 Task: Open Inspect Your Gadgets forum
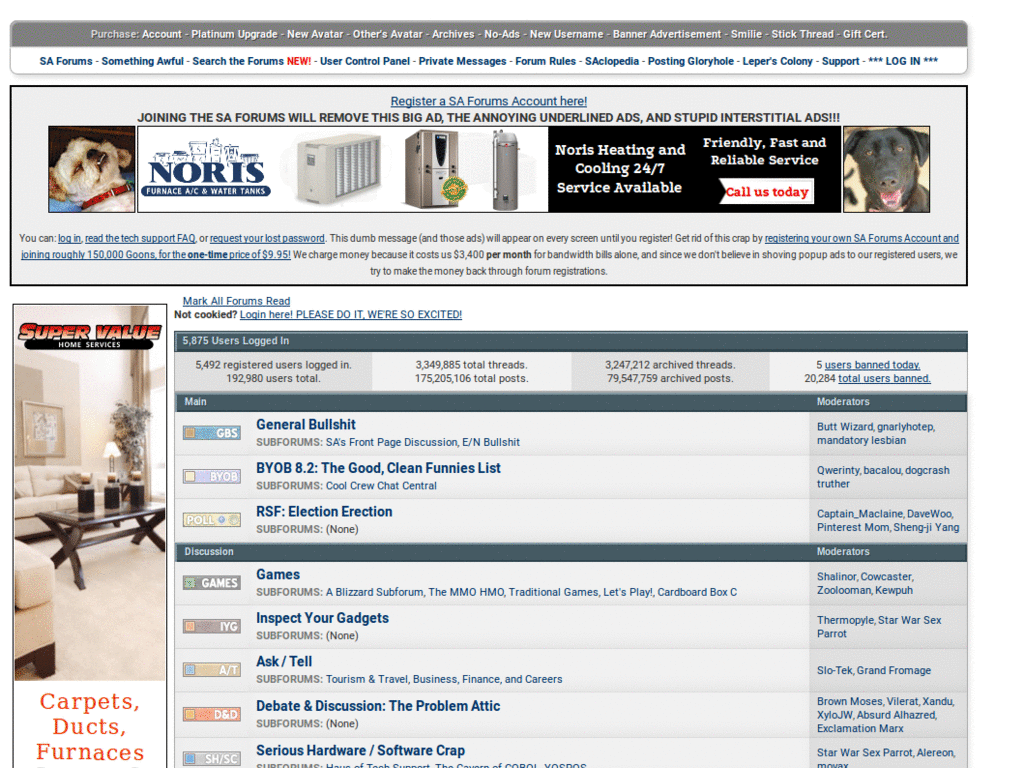tap(322, 618)
